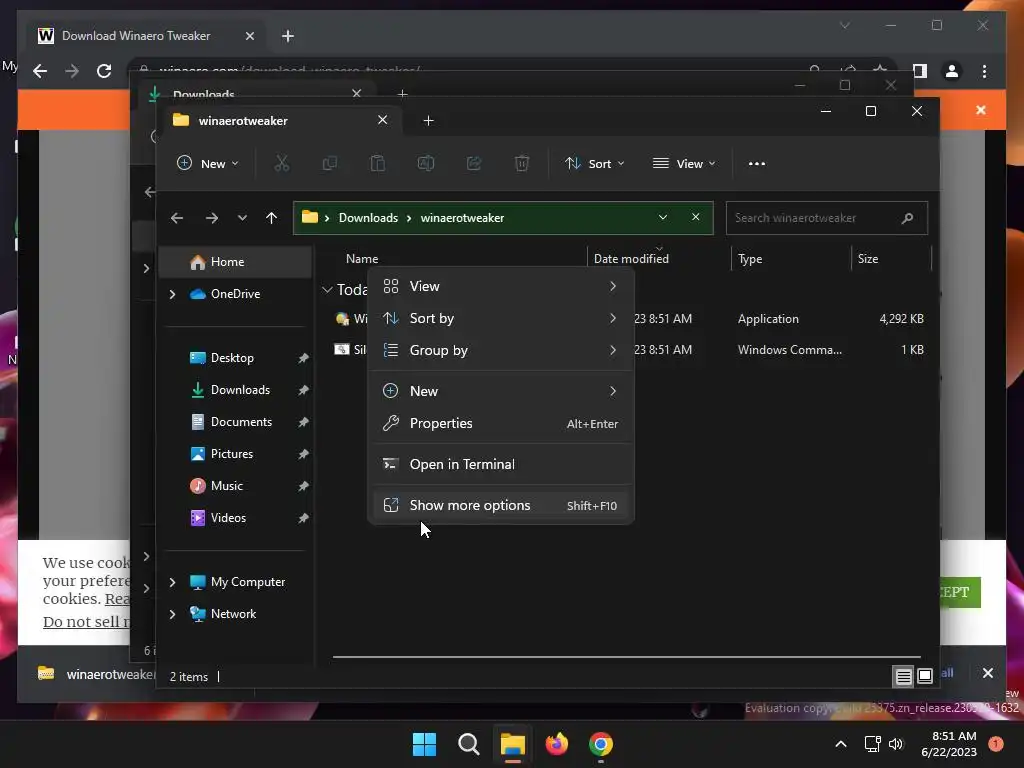
Task: Go forward in File Explorer navigation
Action: 212,218
